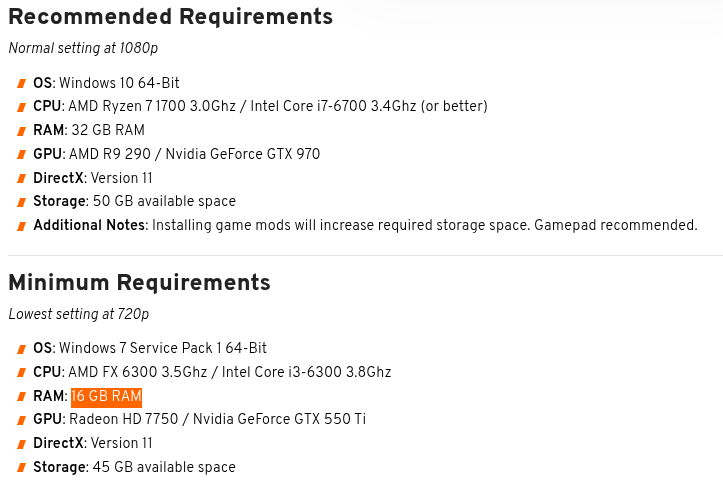Click the 45 GB available space text
Screen dimensions: 723x484
click(x=164, y=467)
